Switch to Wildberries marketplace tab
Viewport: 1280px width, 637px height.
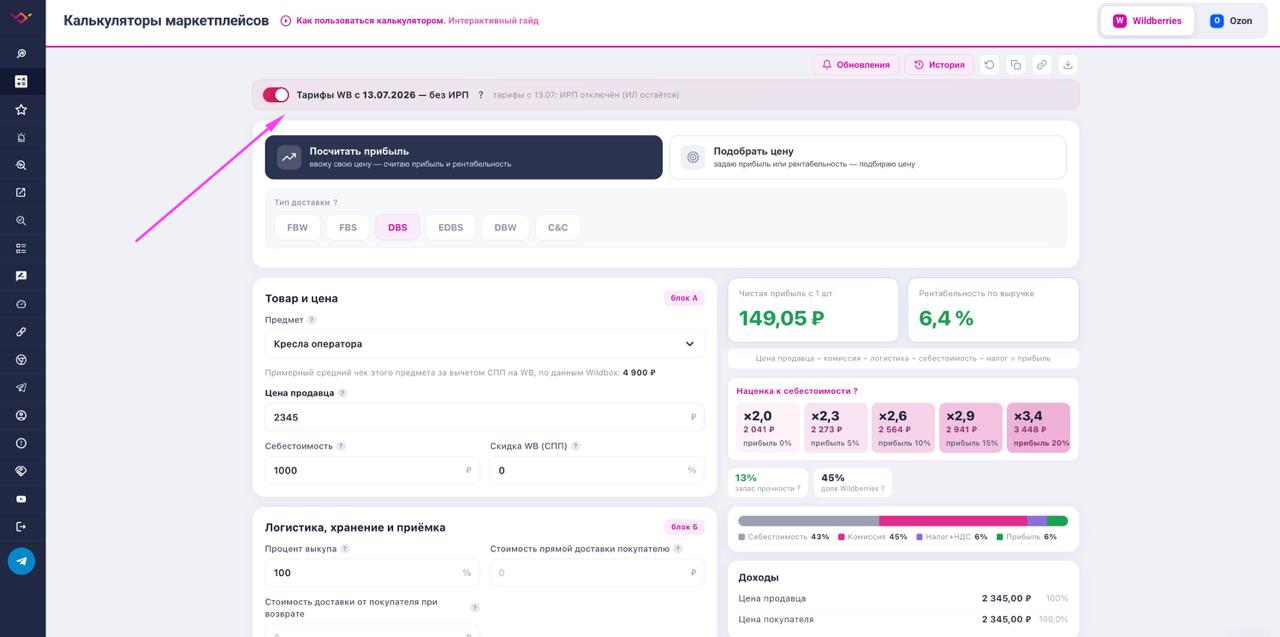coord(1147,21)
